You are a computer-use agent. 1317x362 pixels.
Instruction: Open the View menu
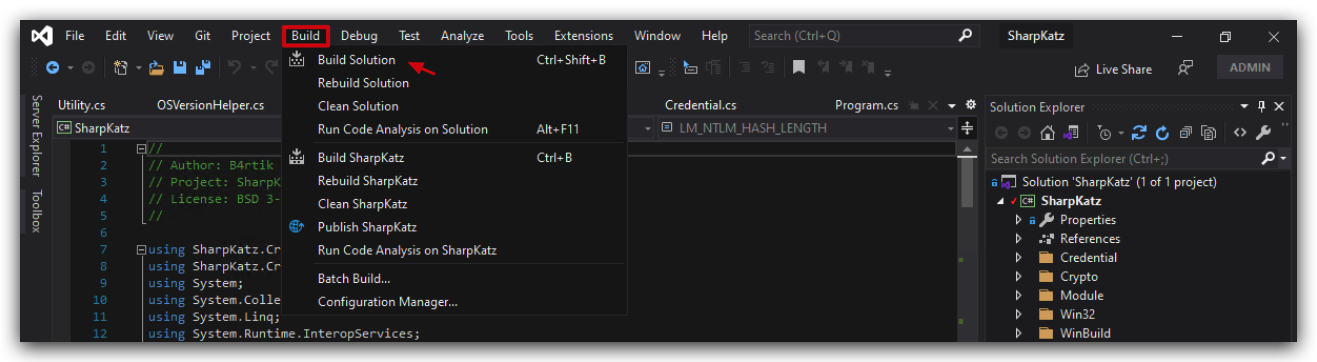160,36
